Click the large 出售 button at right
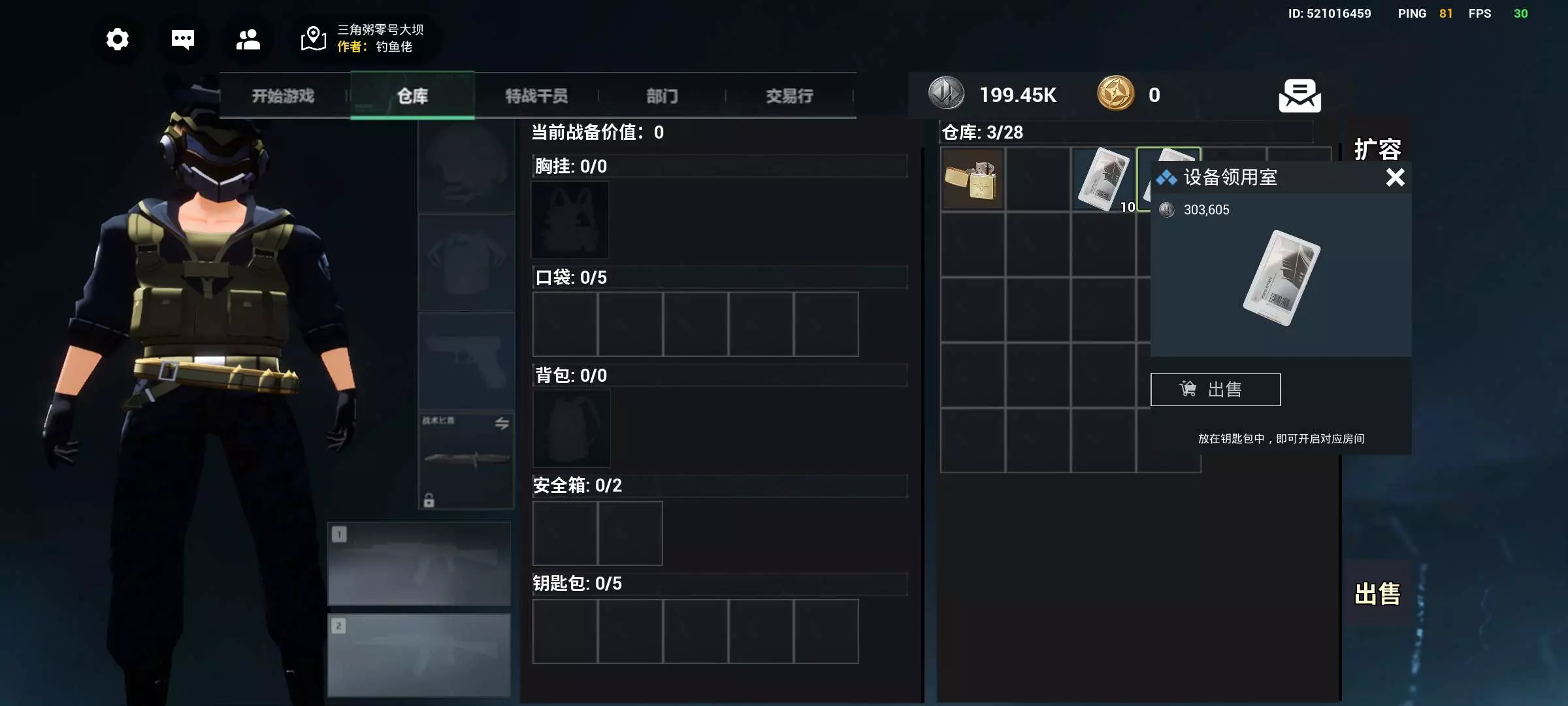This screenshot has width=1568, height=706. pyautogui.click(x=1378, y=594)
